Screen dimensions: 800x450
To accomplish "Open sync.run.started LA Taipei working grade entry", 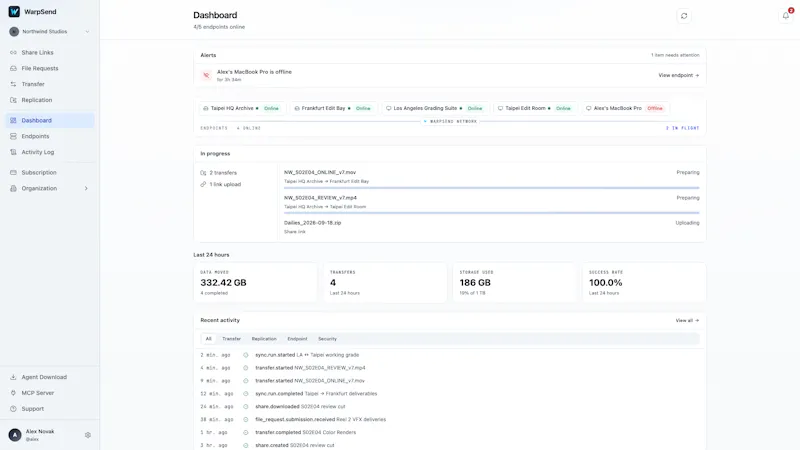I will (449, 355).
